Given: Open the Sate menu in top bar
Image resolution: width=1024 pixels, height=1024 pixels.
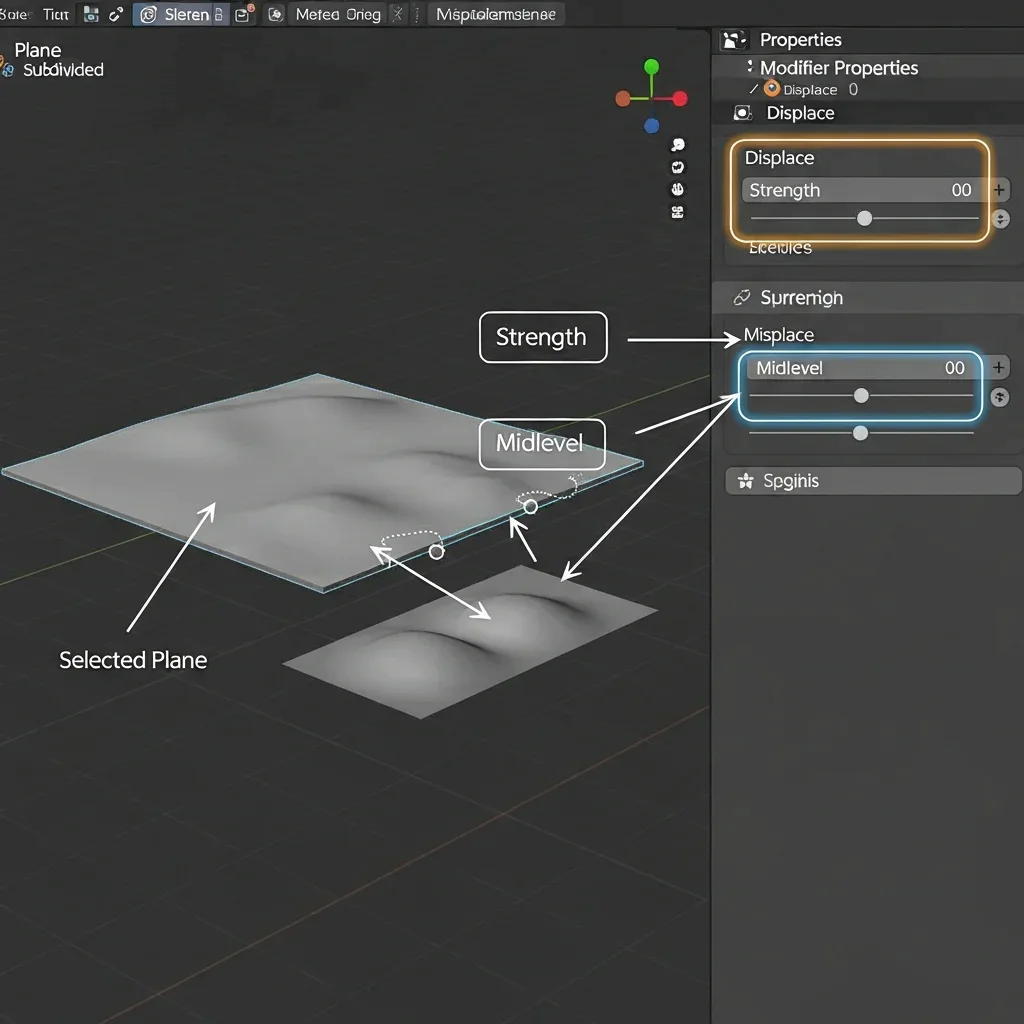Looking at the screenshot, I should point(14,14).
